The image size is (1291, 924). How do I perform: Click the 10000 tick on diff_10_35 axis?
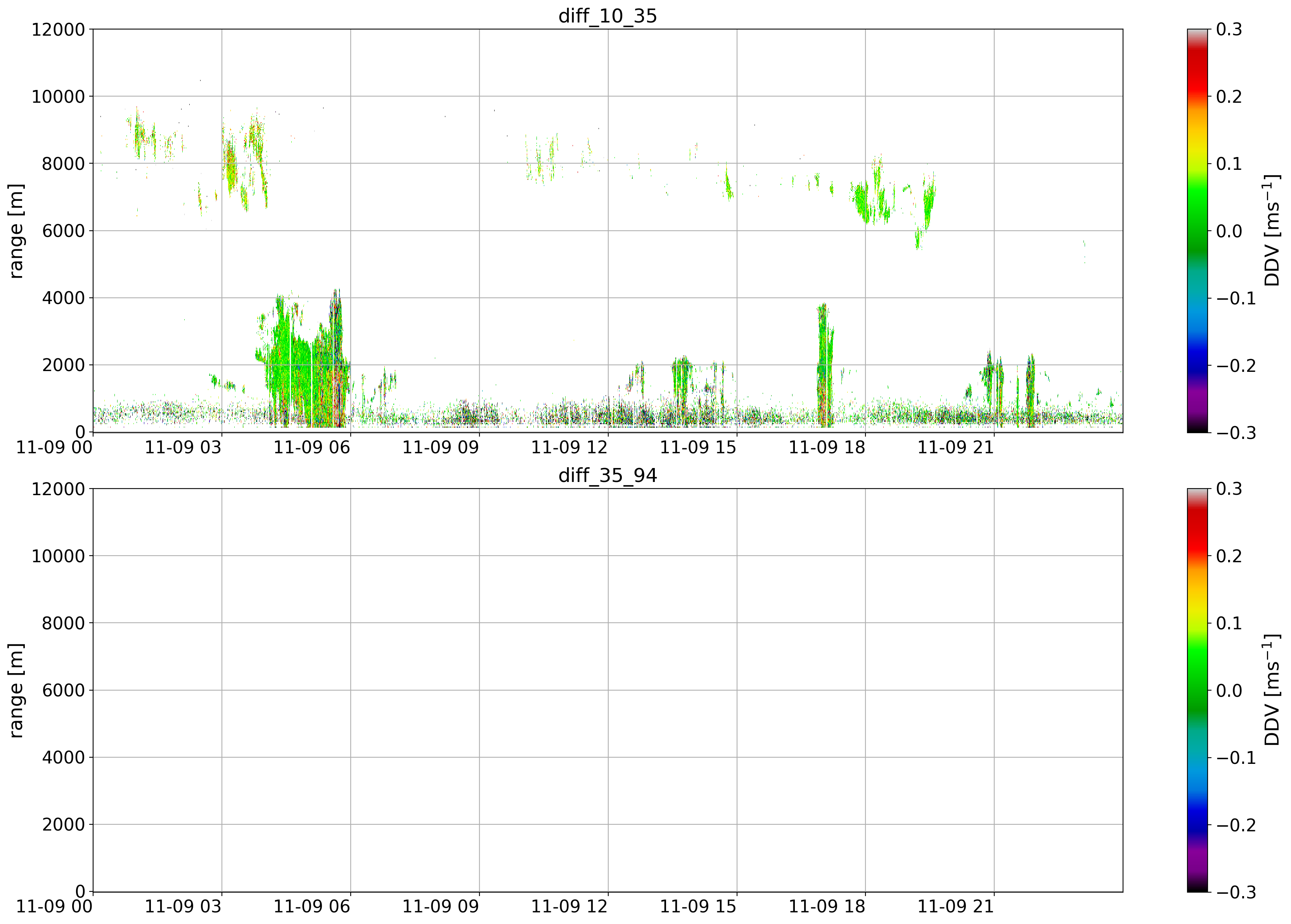pos(58,96)
